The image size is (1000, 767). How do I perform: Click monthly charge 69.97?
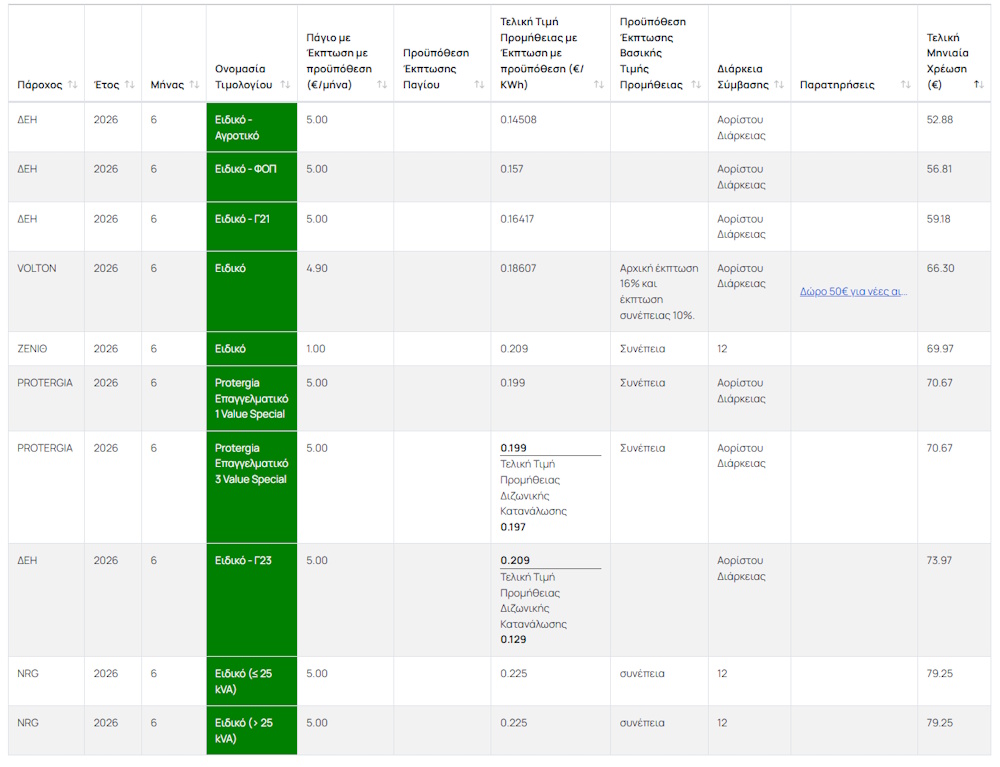coord(940,349)
